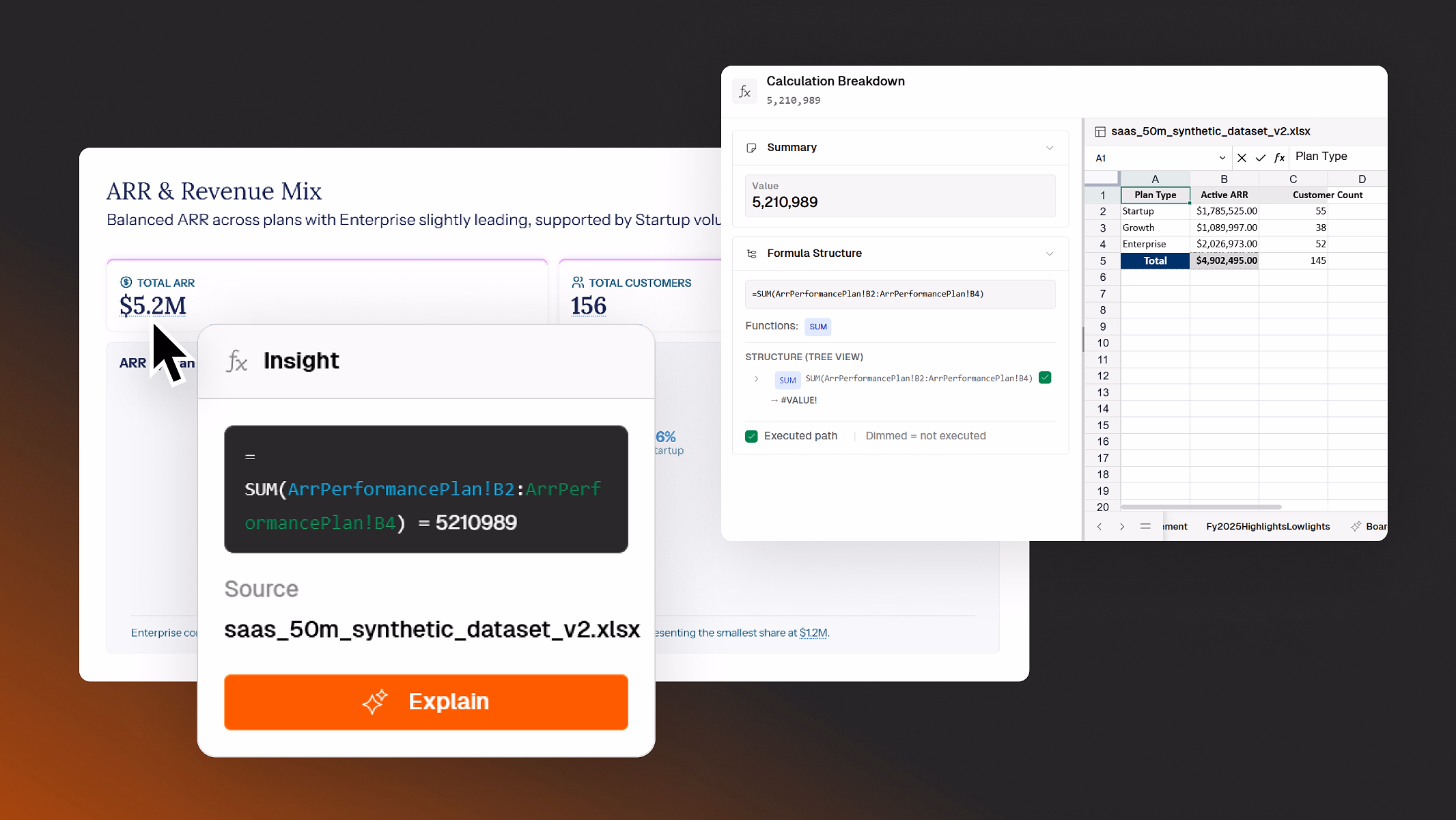Select column B header
This screenshot has height=820, width=1456.
[x=1224, y=179]
